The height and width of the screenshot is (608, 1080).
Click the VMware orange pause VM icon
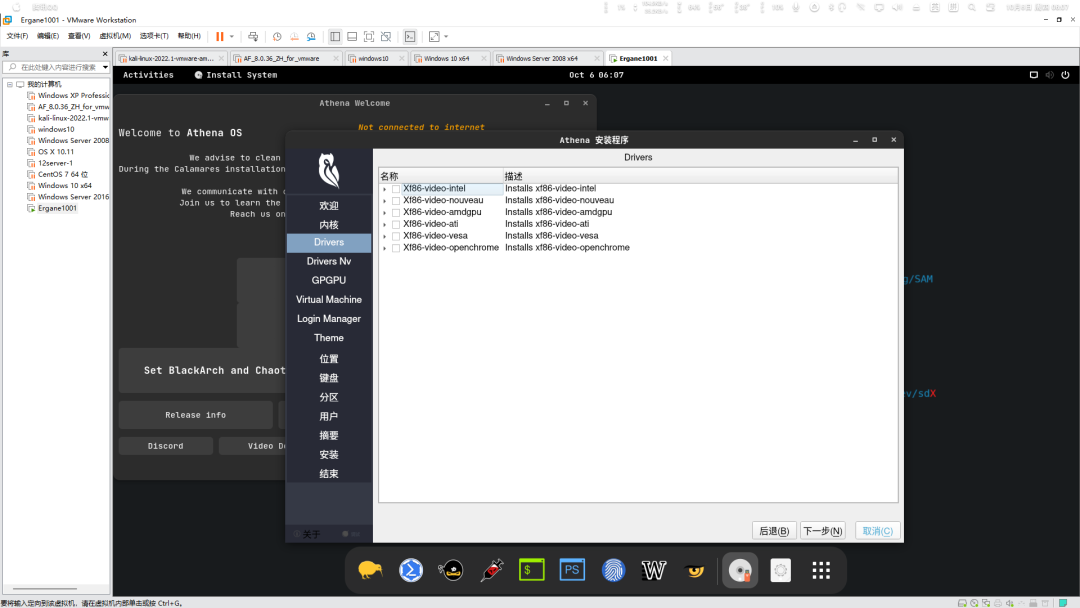[220, 36]
